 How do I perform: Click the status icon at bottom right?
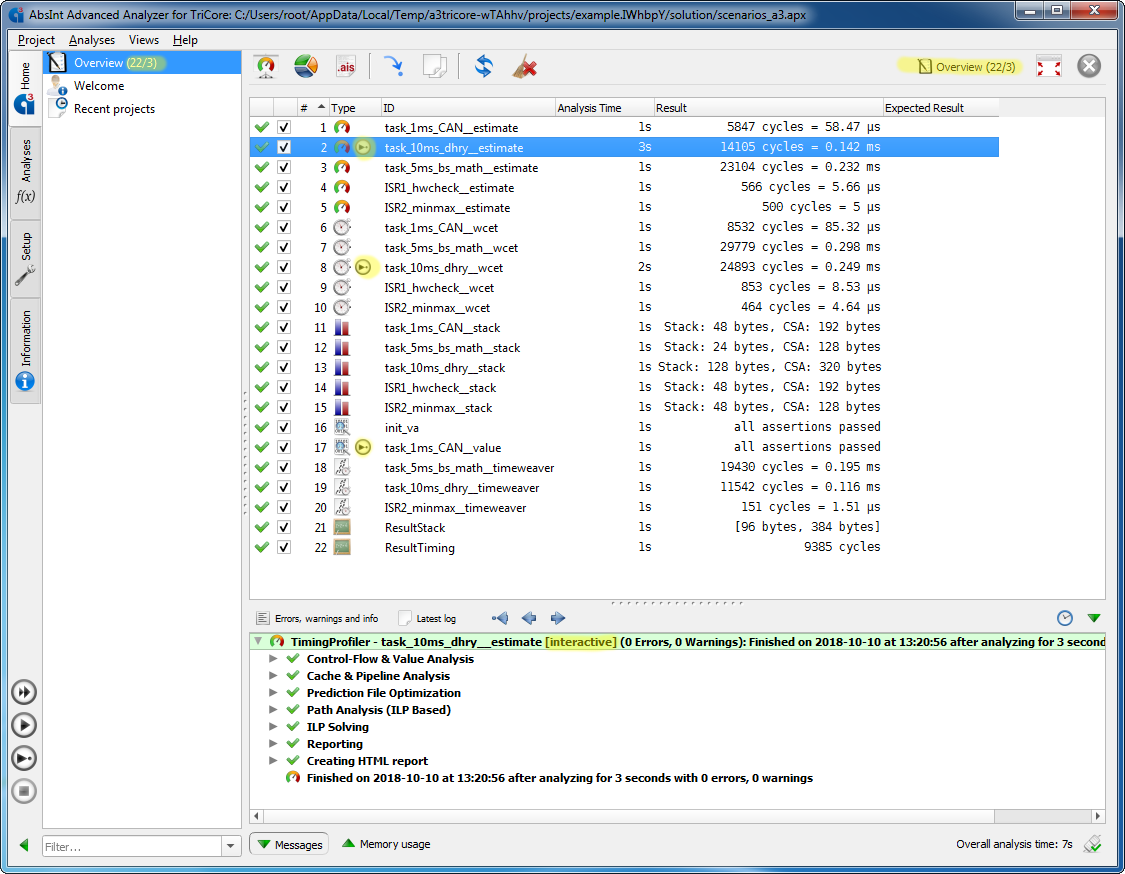coord(1093,844)
